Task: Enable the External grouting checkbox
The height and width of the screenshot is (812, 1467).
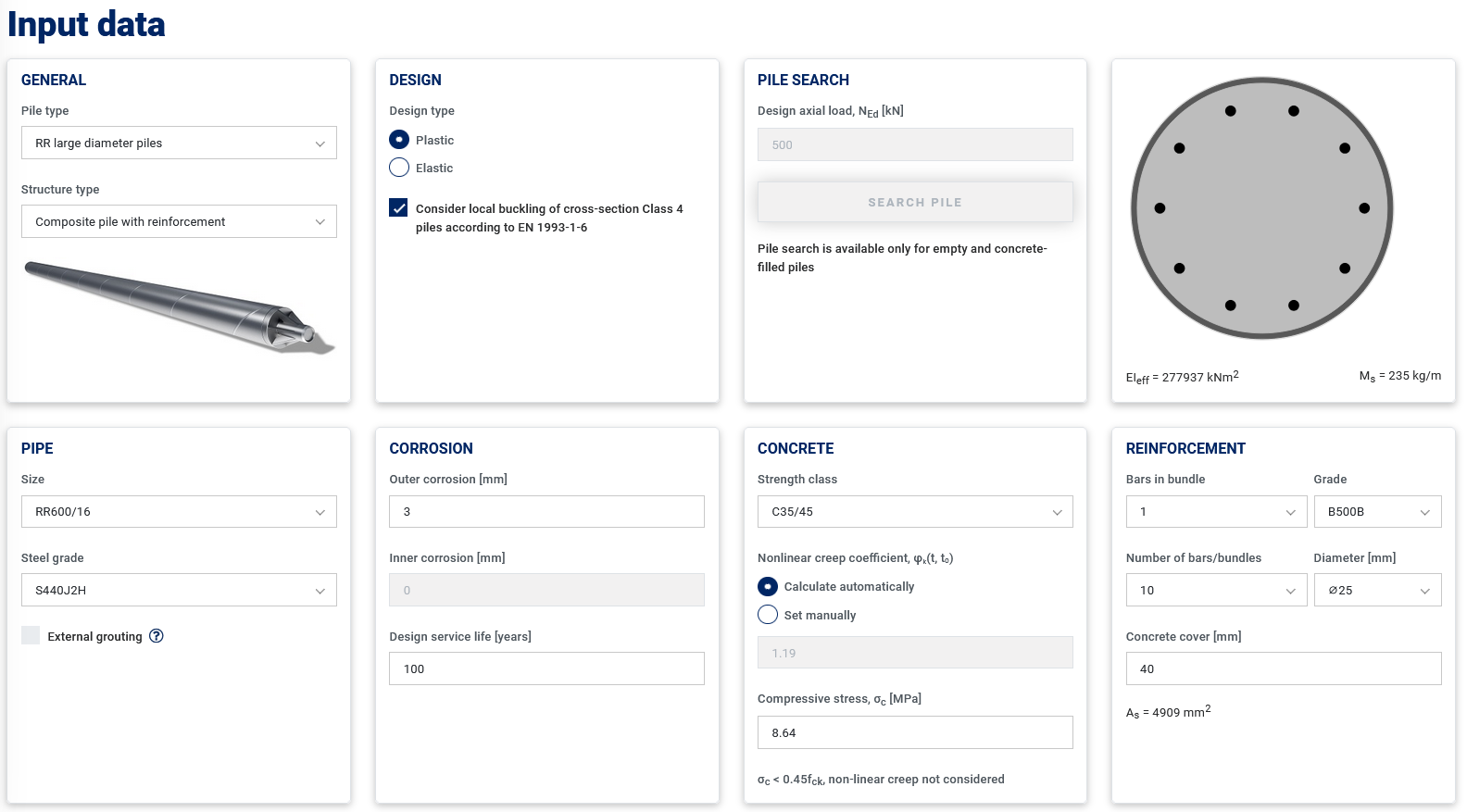Action: click(x=31, y=636)
